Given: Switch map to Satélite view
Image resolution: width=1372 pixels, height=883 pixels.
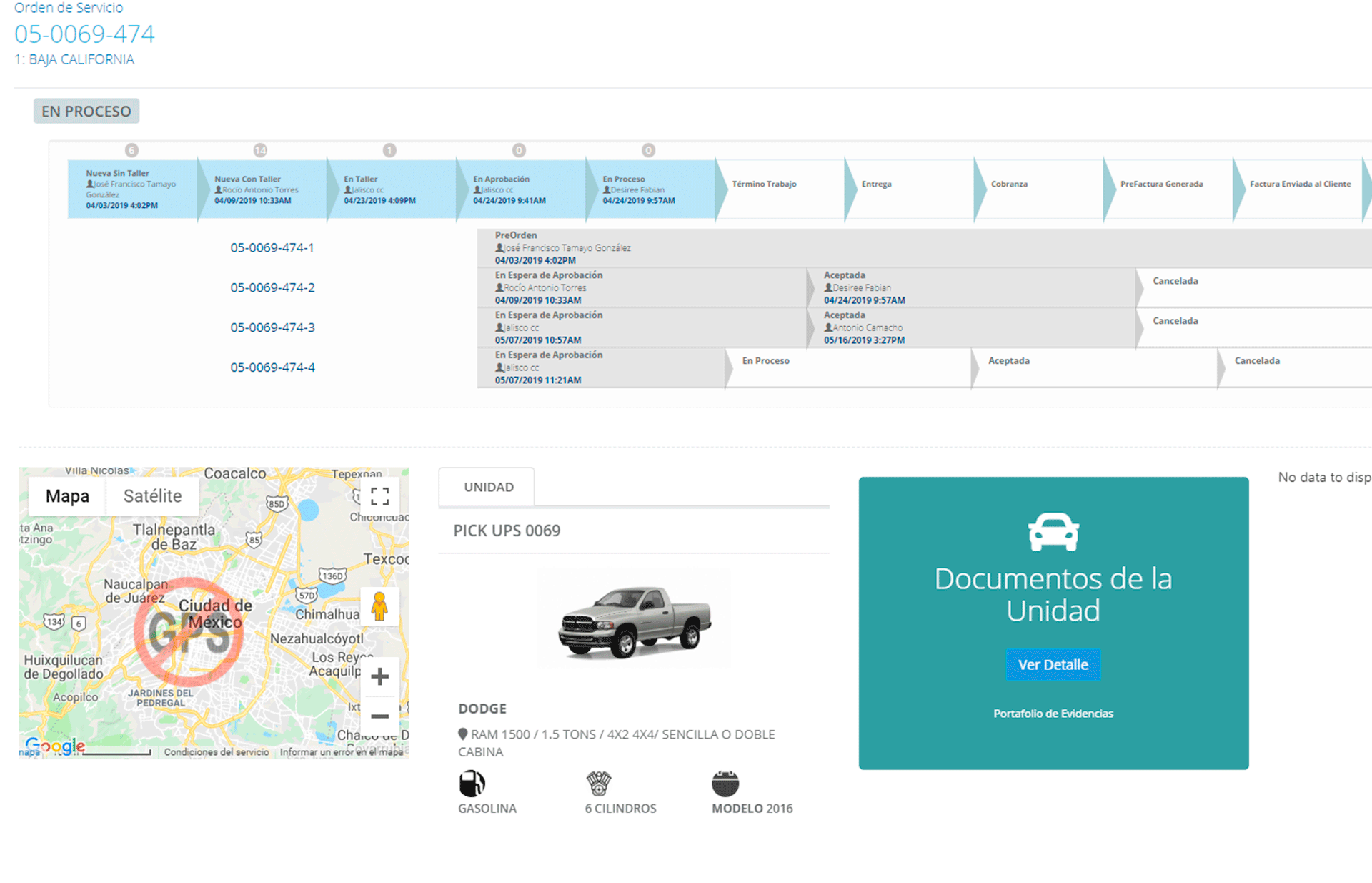Looking at the screenshot, I should tap(152, 496).
